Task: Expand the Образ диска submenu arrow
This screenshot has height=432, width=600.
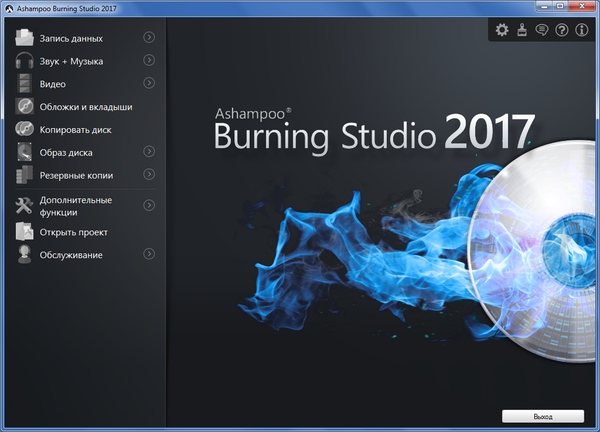Action: coord(149,152)
